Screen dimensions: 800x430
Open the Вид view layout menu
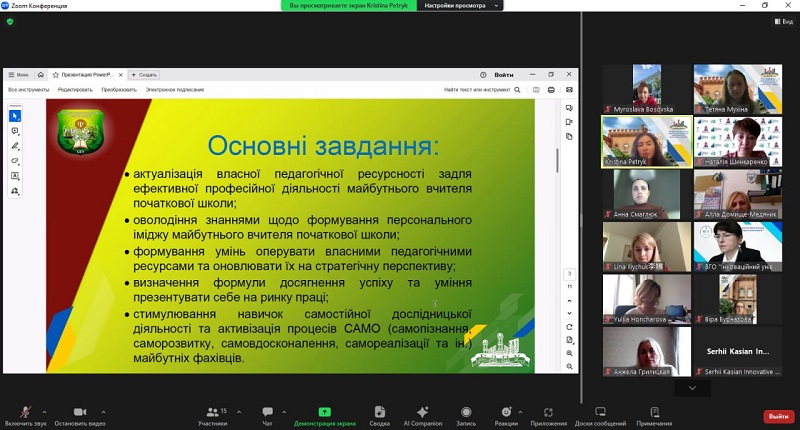point(781,21)
